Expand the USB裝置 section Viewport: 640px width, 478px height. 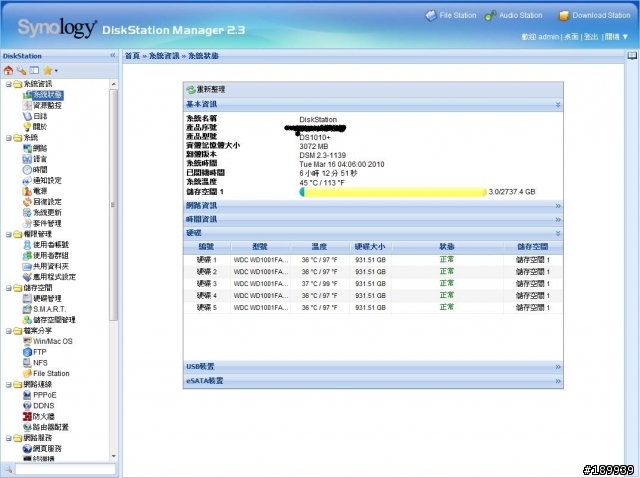tap(558, 367)
